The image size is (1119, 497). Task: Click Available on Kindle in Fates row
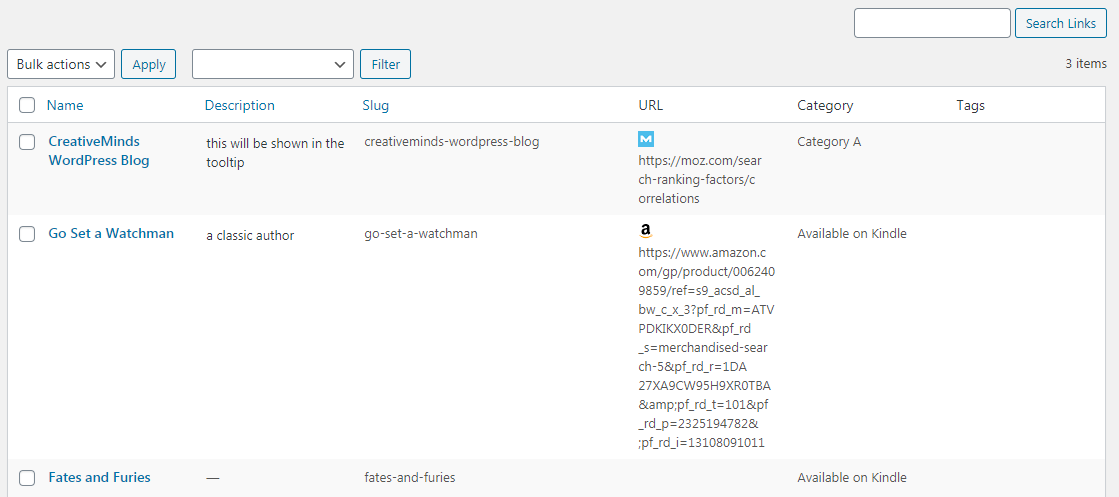point(852,478)
